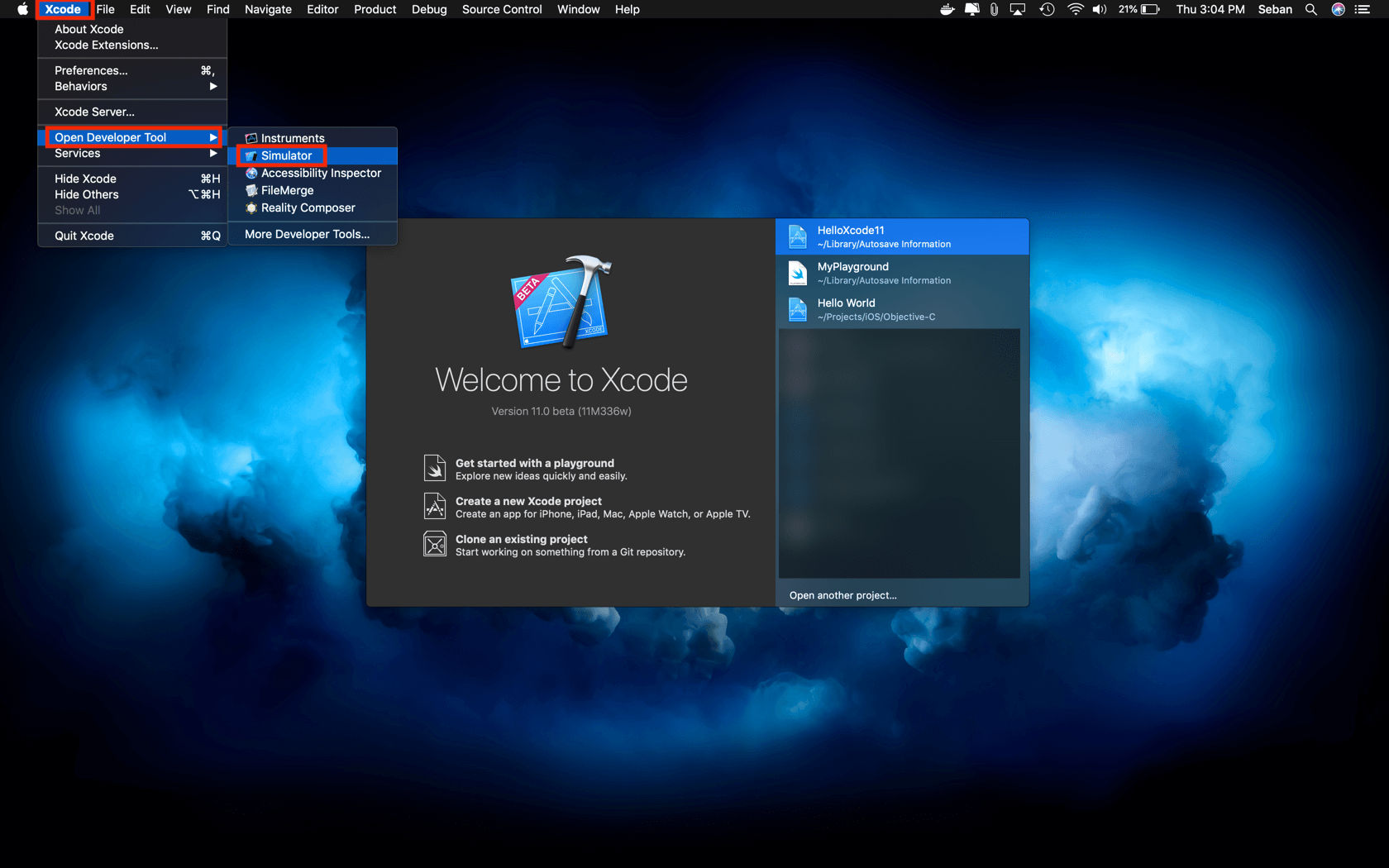Click the battery status icon
The height and width of the screenshot is (868, 1389).
point(1150,9)
